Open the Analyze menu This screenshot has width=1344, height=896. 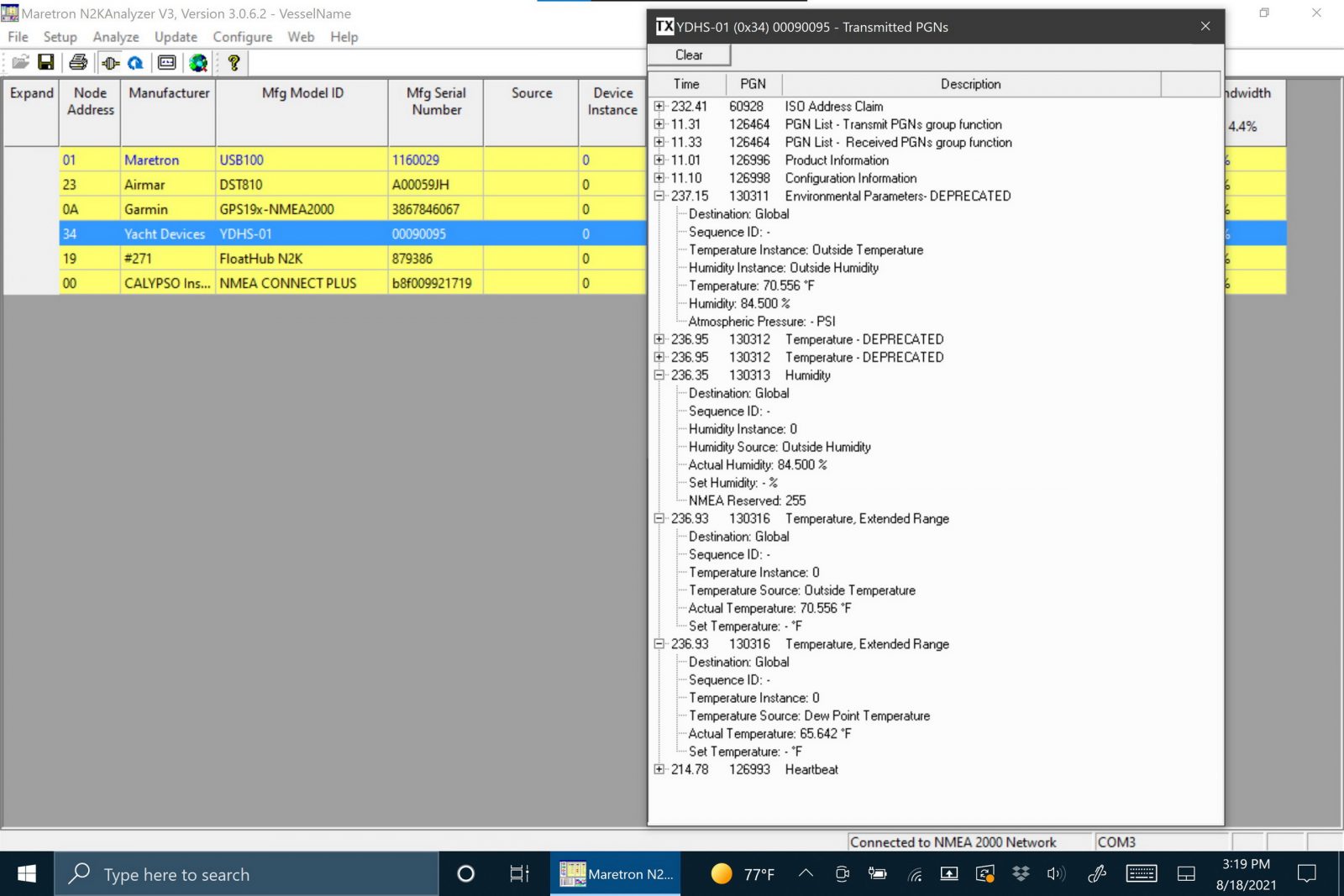click(x=115, y=36)
